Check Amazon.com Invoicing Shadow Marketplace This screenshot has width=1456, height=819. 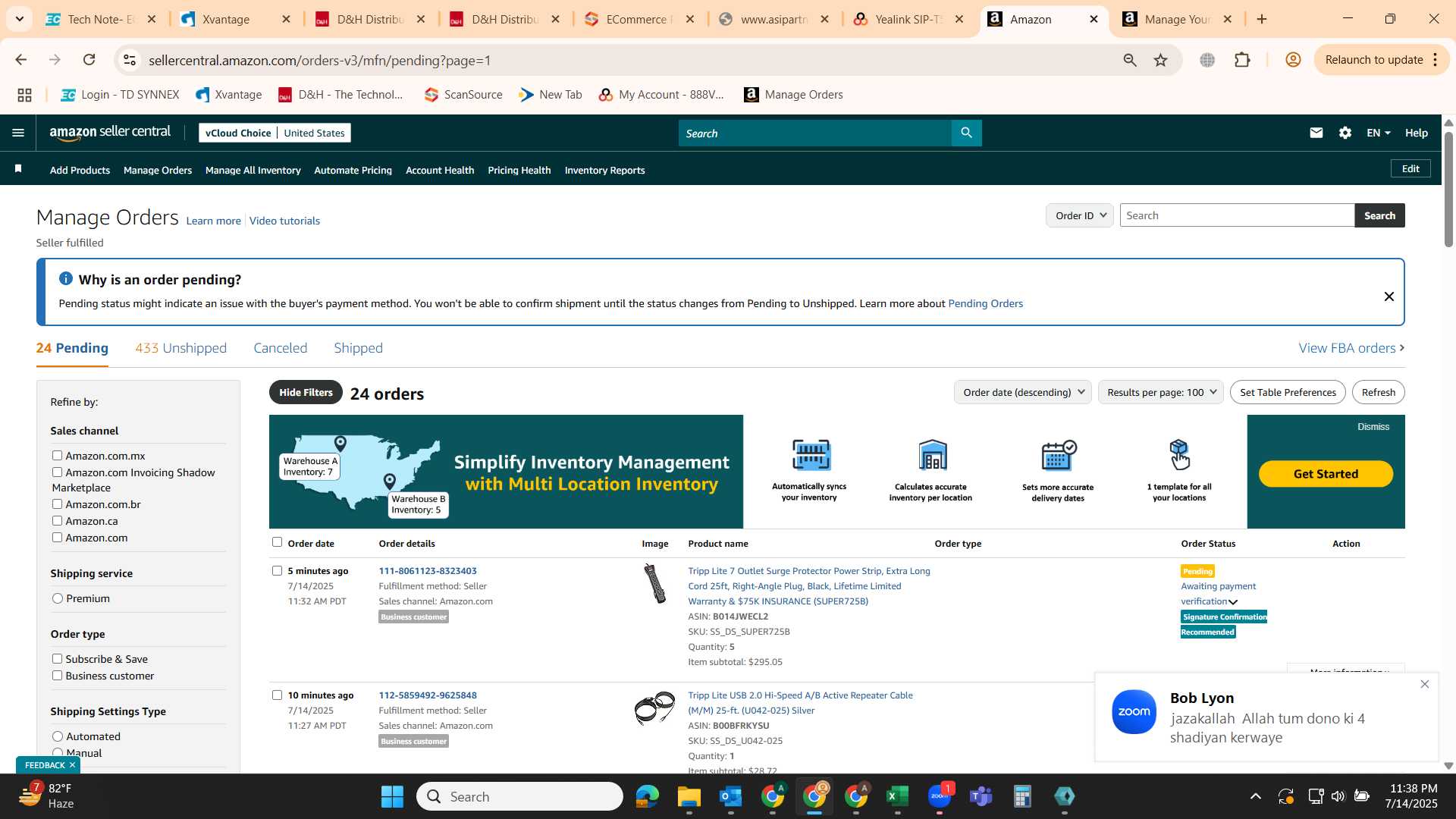point(57,472)
